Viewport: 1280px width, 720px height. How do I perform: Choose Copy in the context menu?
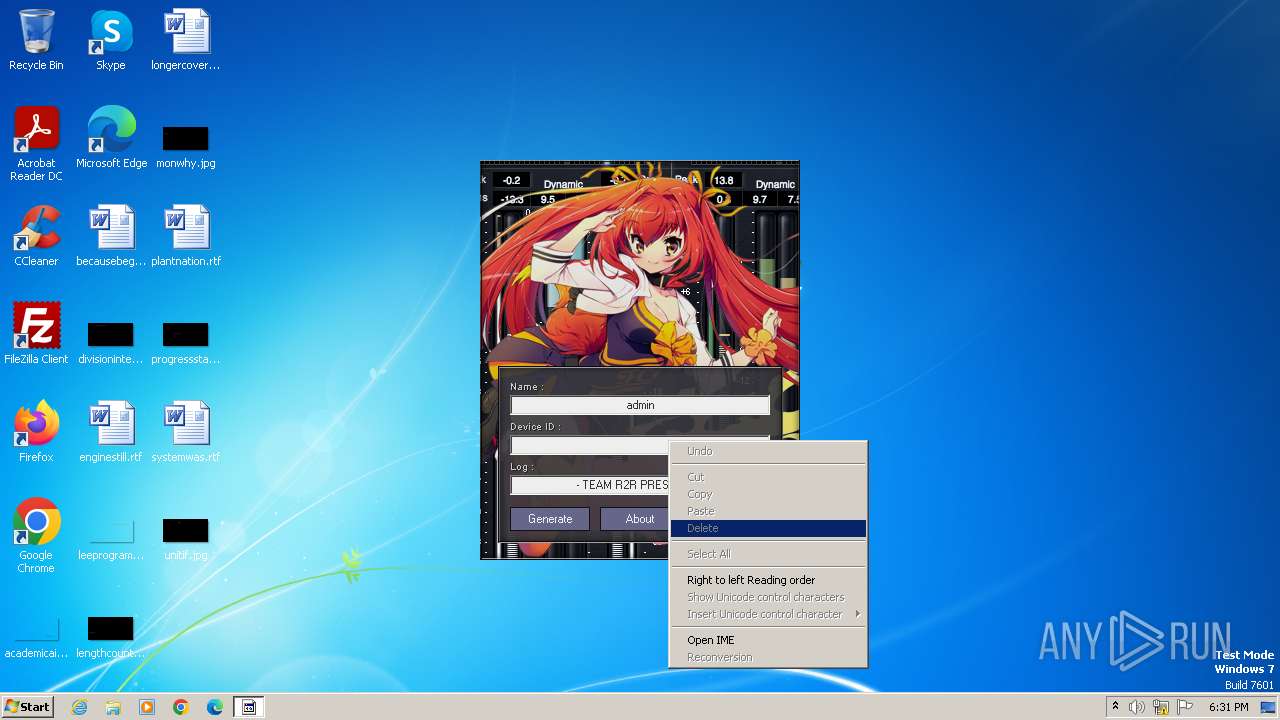pos(768,494)
